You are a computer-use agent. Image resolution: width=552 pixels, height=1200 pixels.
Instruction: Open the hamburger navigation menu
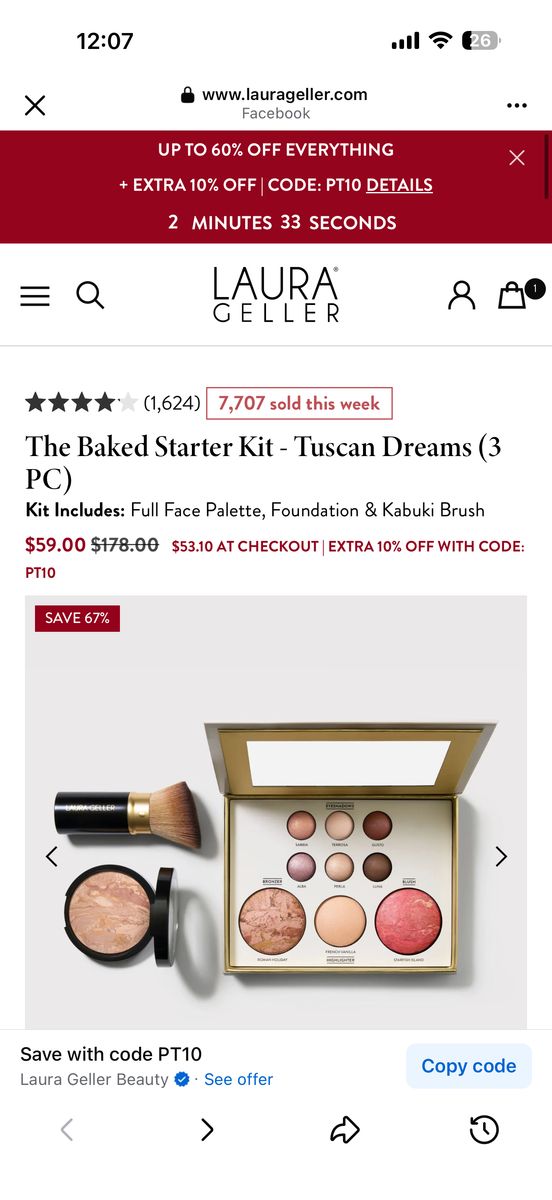pos(35,296)
